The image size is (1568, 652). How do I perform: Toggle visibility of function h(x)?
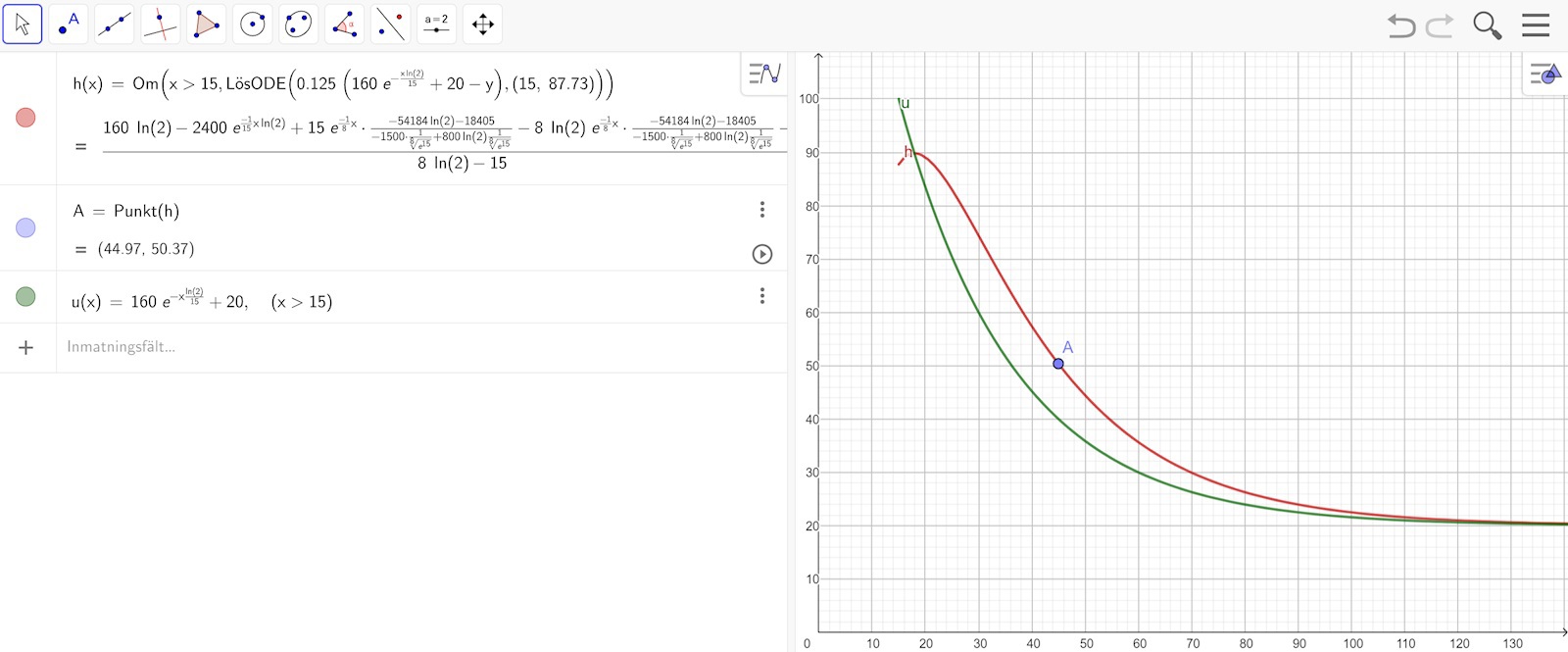pos(26,118)
